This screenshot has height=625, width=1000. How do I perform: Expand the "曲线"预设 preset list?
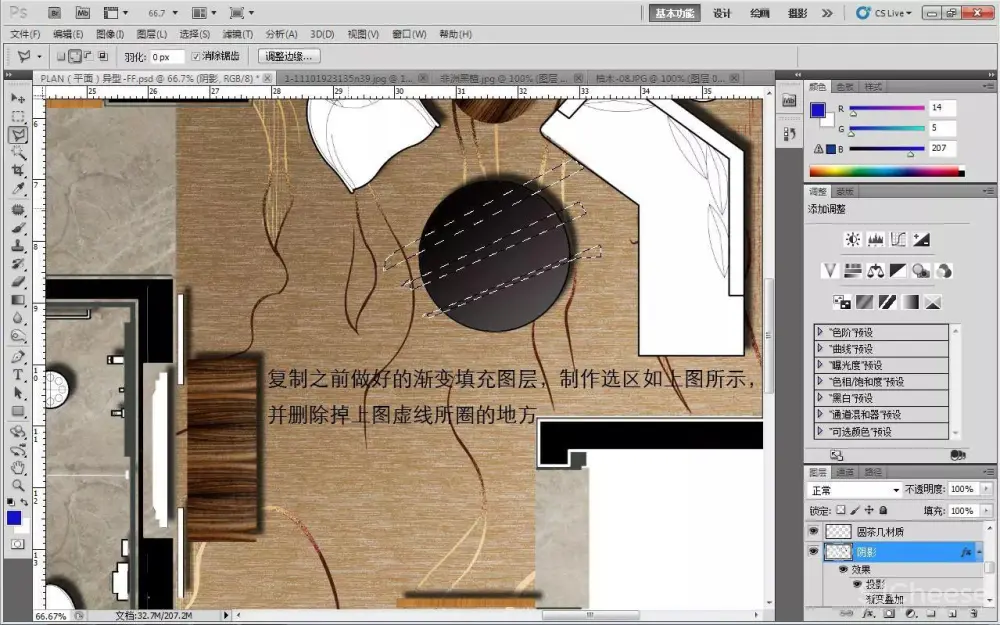[821, 349]
